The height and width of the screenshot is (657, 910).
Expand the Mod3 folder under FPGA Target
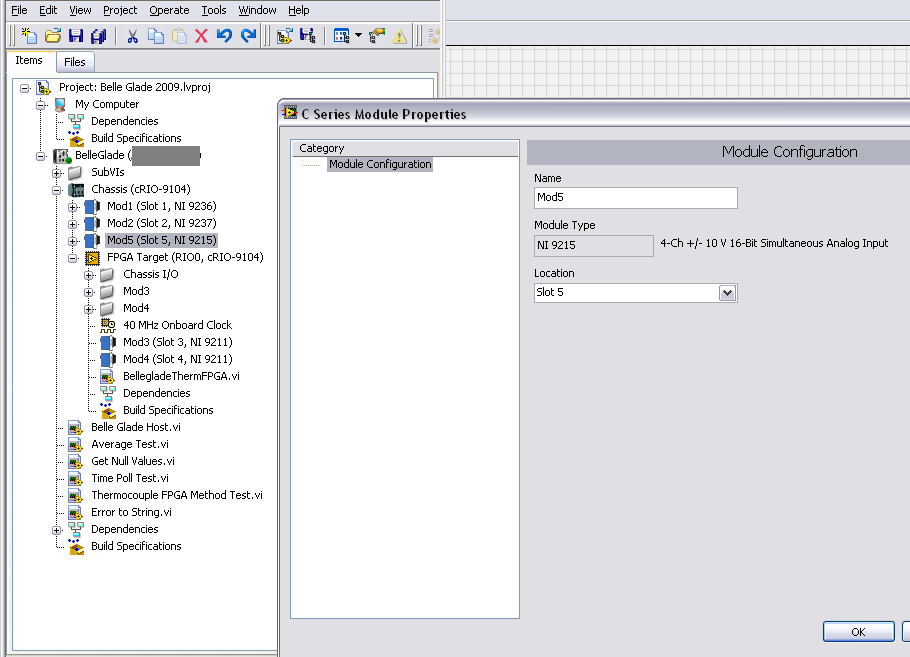point(89,291)
